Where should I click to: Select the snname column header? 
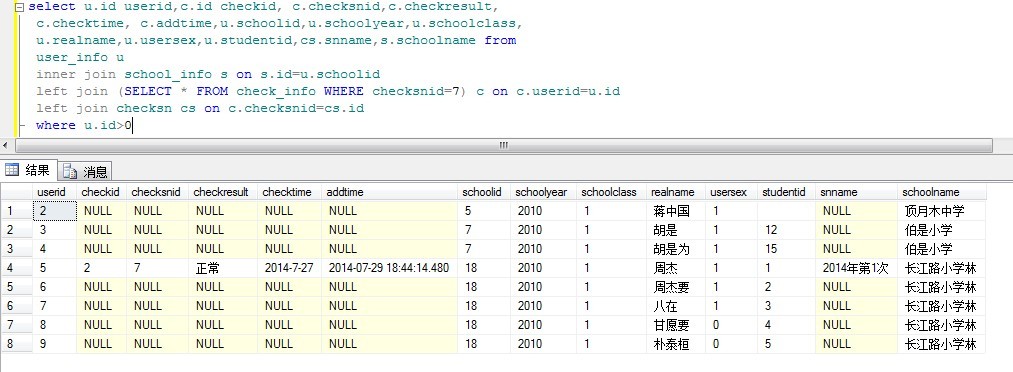coord(857,192)
